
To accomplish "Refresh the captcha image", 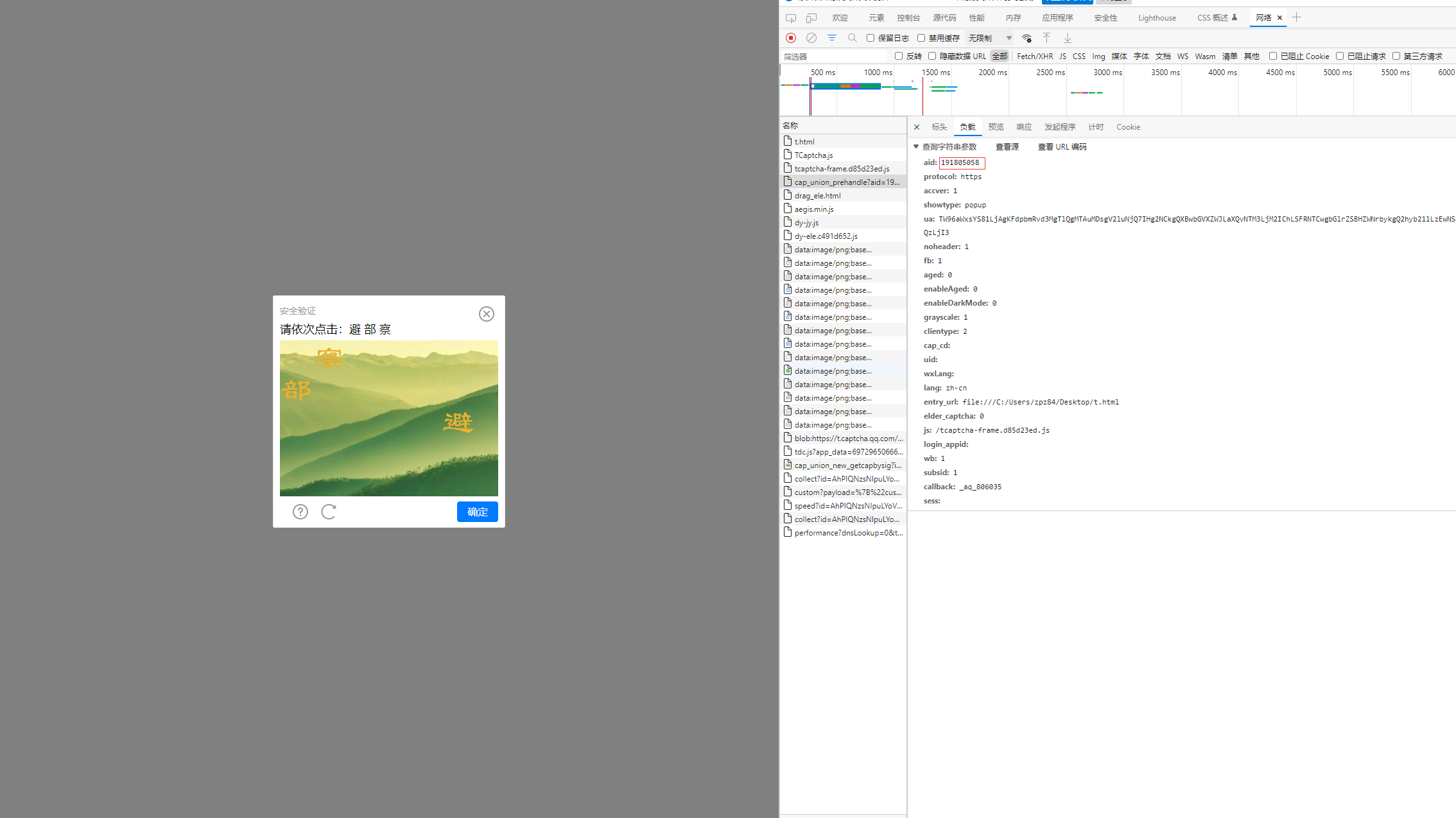I will pyautogui.click(x=329, y=512).
